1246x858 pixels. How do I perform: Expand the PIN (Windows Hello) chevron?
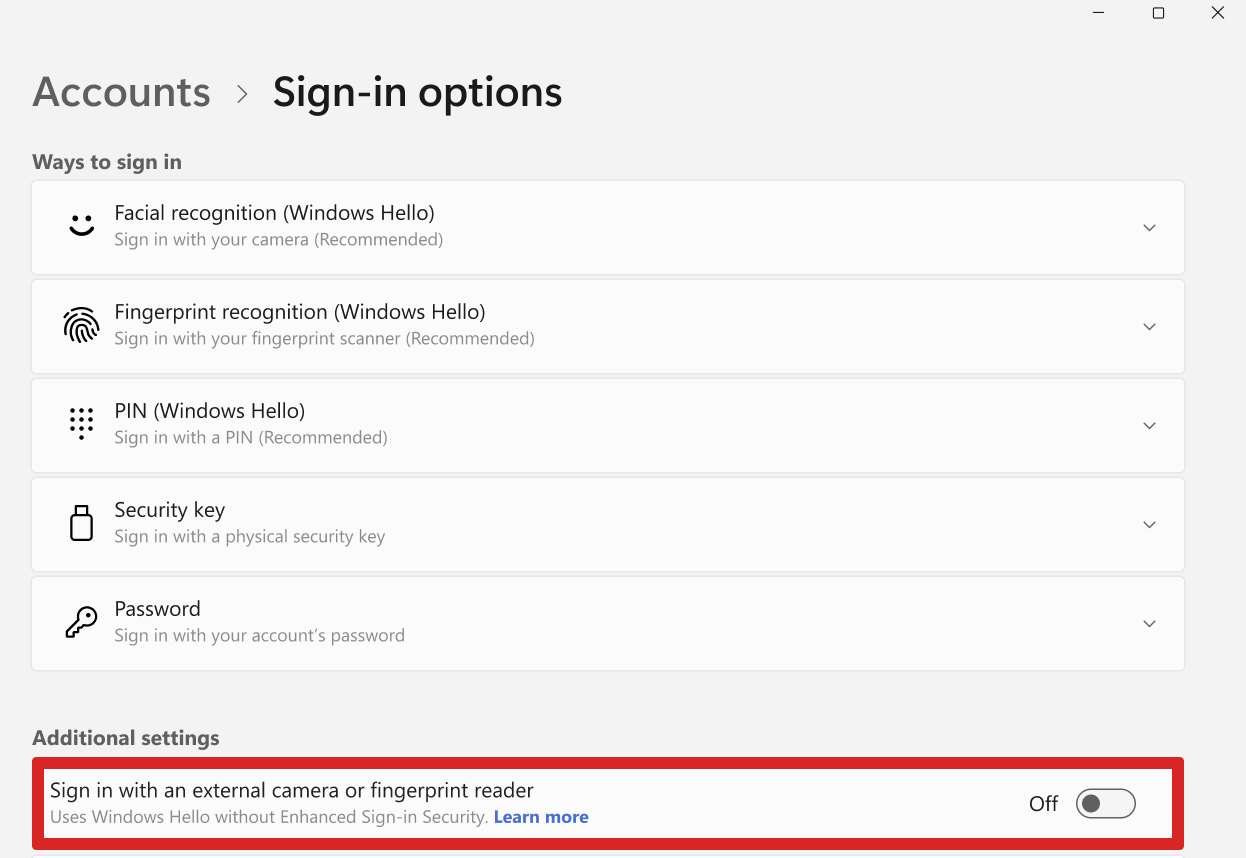click(1149, 426)
